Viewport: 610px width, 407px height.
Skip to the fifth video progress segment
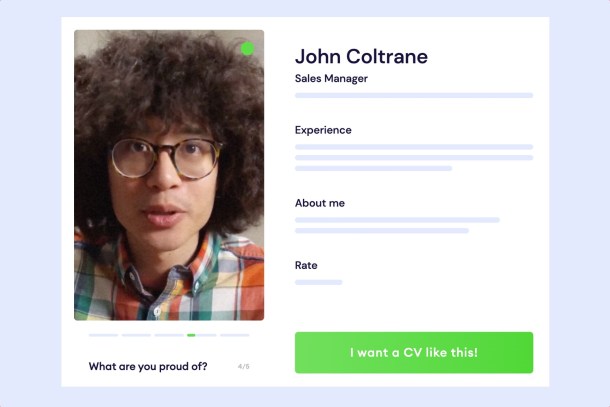235,335
